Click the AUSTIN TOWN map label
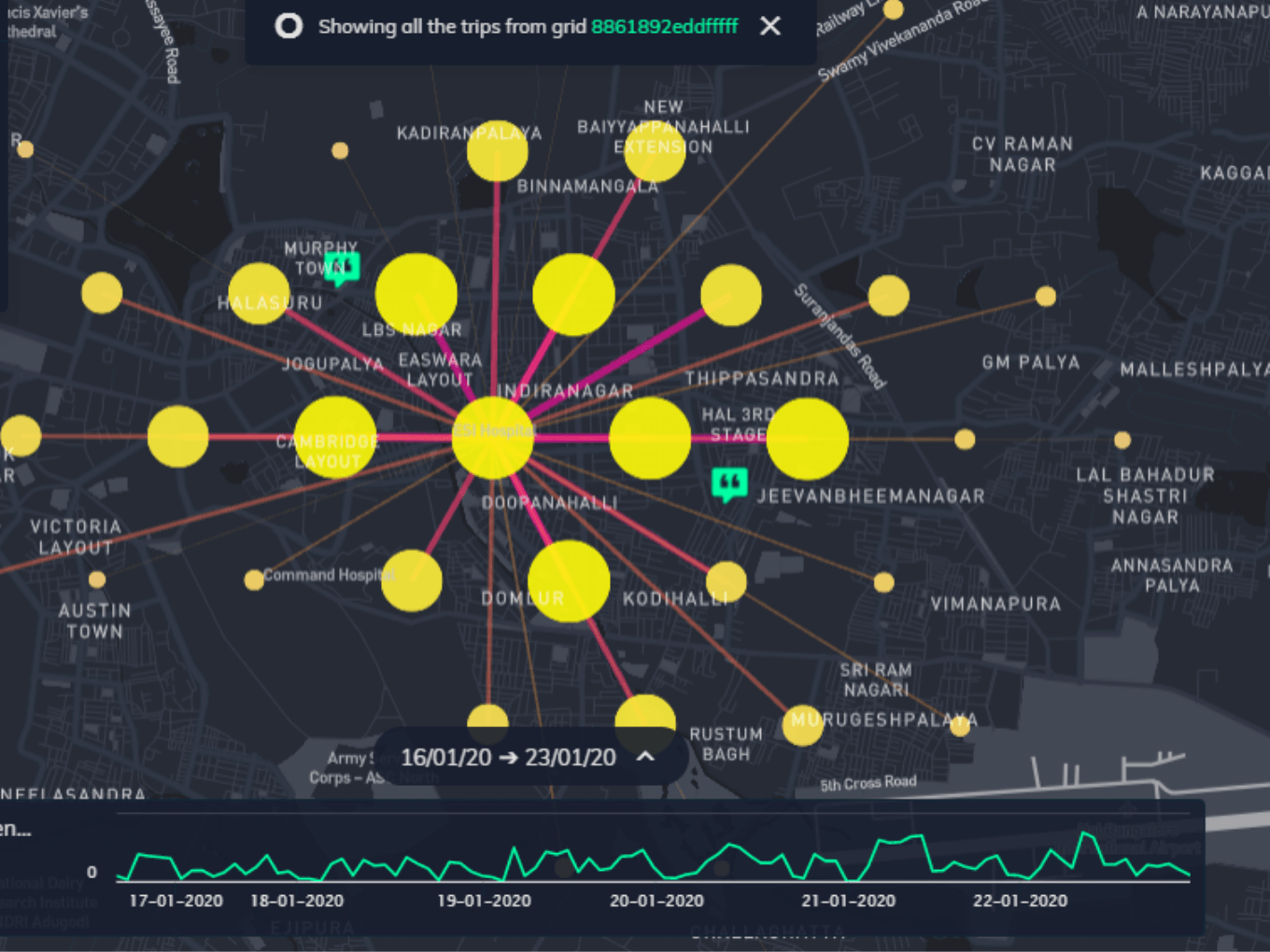 [94, 621]
